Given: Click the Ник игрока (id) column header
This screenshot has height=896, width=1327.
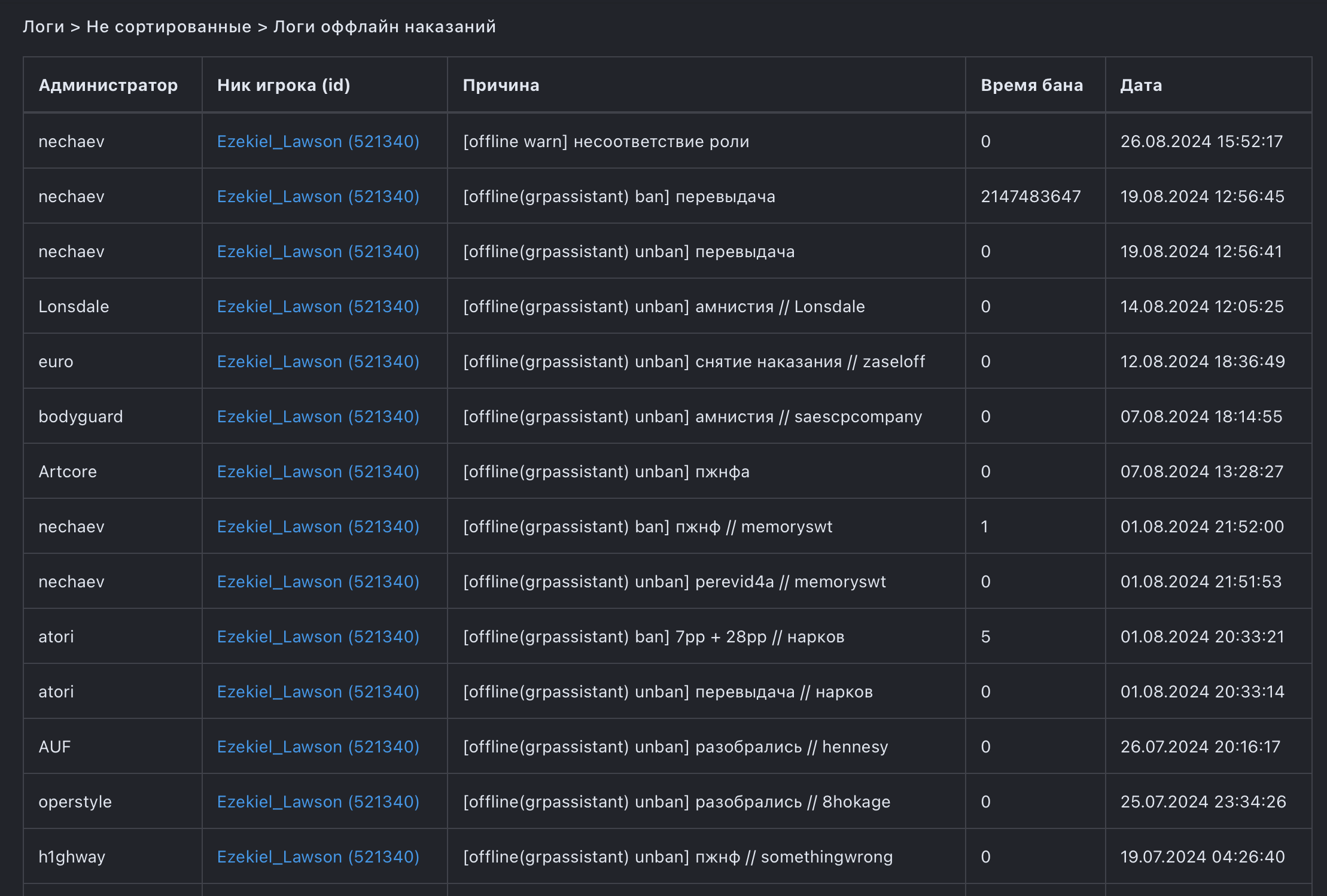Looking at the screenshot, I should coord(284,86).
